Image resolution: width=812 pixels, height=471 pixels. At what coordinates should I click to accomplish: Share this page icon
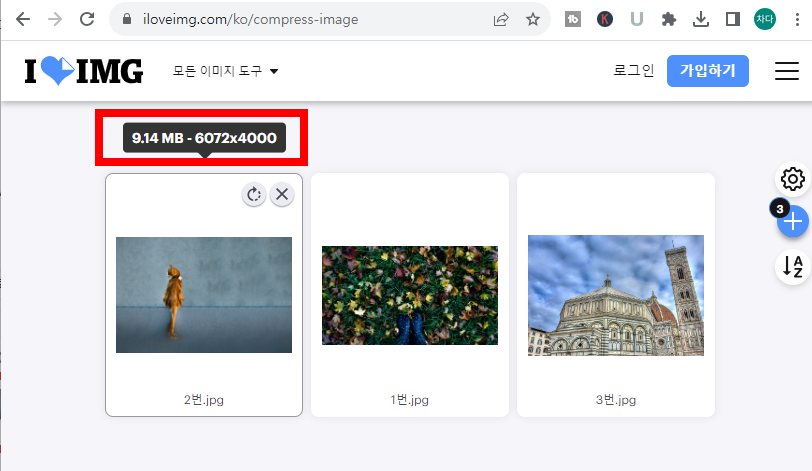coord(501,20)
